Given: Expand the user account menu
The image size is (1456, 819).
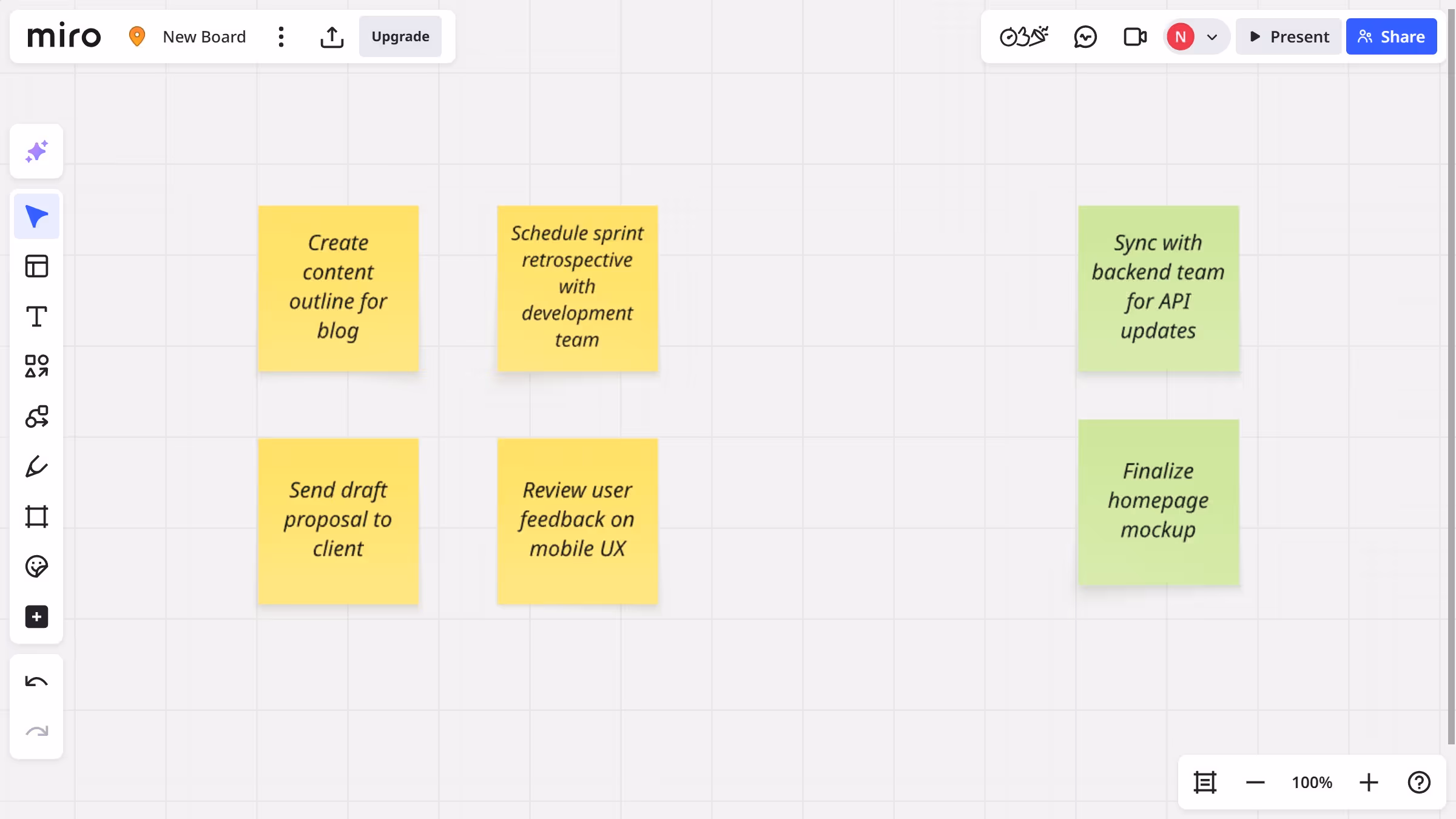Looking at the screenshot, I should (1213, 36).
